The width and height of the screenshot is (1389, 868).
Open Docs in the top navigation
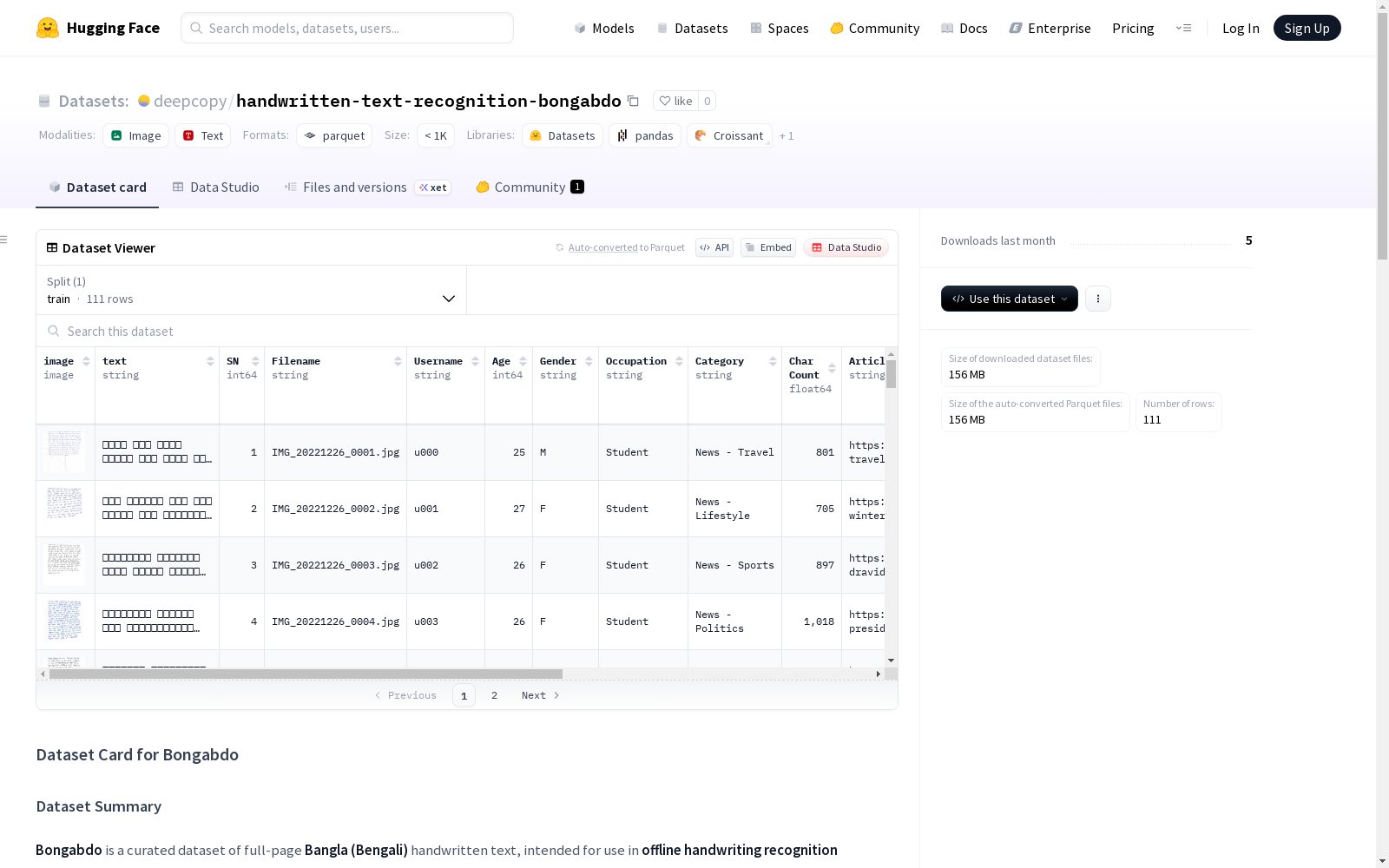[x=964, y=28]
